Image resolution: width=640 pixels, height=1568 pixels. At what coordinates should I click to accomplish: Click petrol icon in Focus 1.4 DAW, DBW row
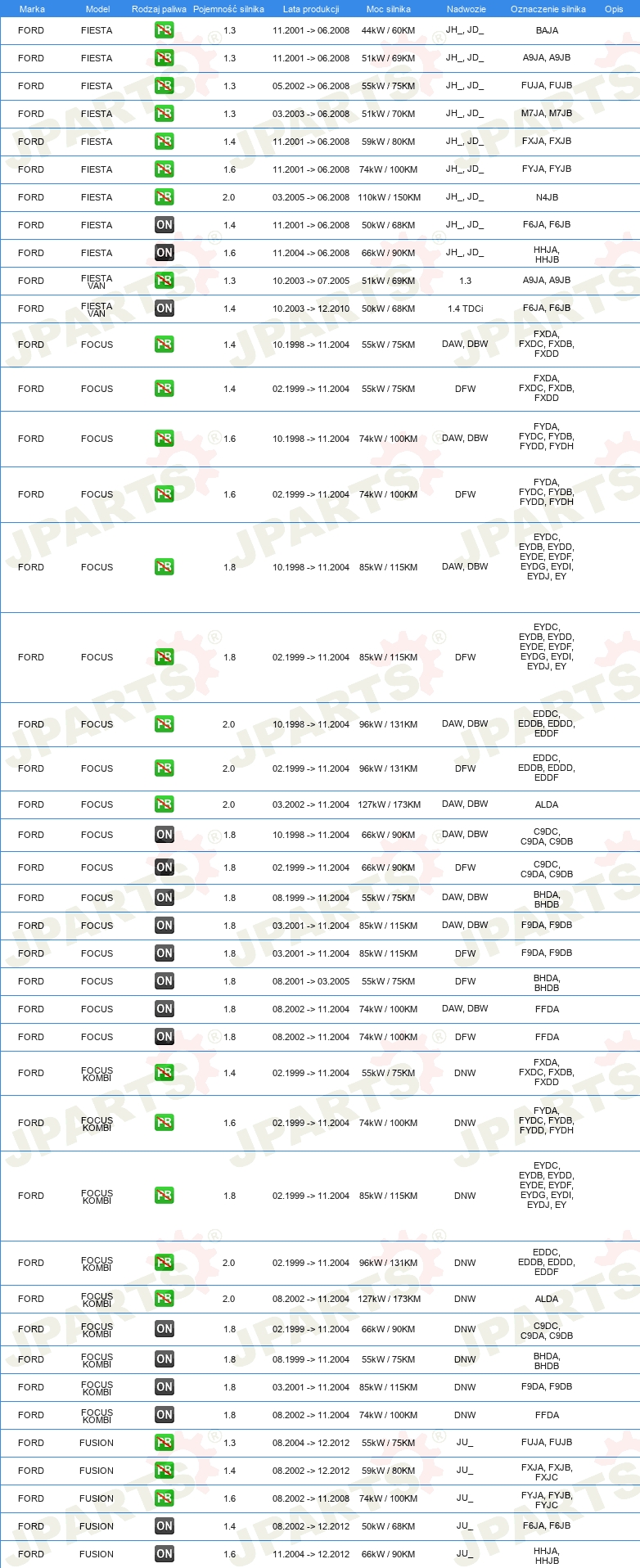(165, 345)
